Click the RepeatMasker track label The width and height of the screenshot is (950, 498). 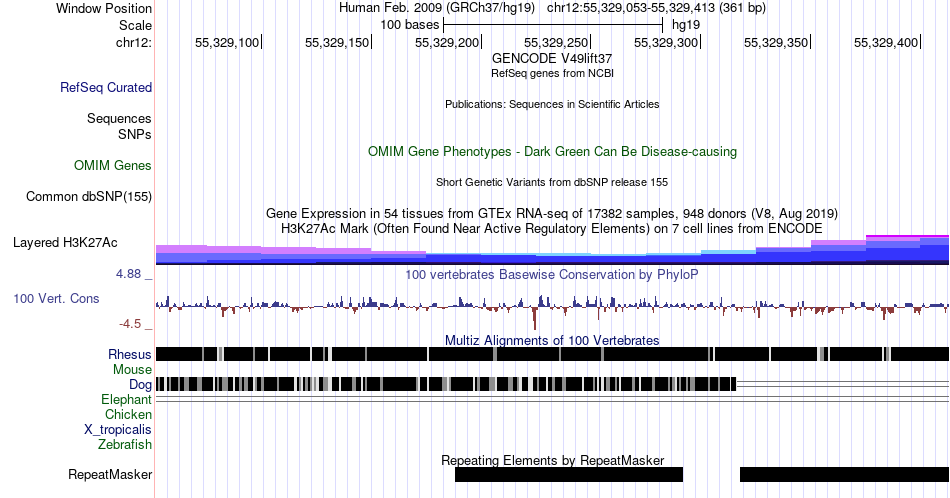(110, 474)
